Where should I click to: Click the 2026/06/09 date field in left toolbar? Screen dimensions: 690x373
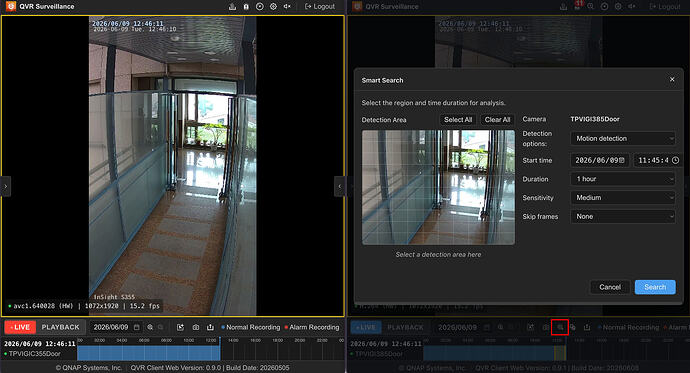tap(111, 327)
